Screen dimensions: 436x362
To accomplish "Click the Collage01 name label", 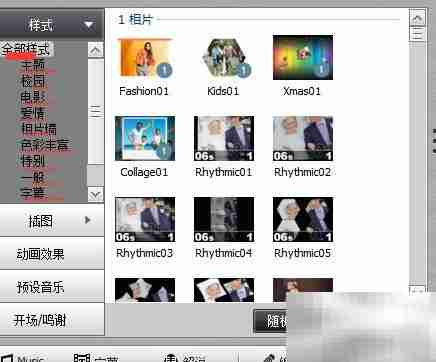I will pos(144,172).
